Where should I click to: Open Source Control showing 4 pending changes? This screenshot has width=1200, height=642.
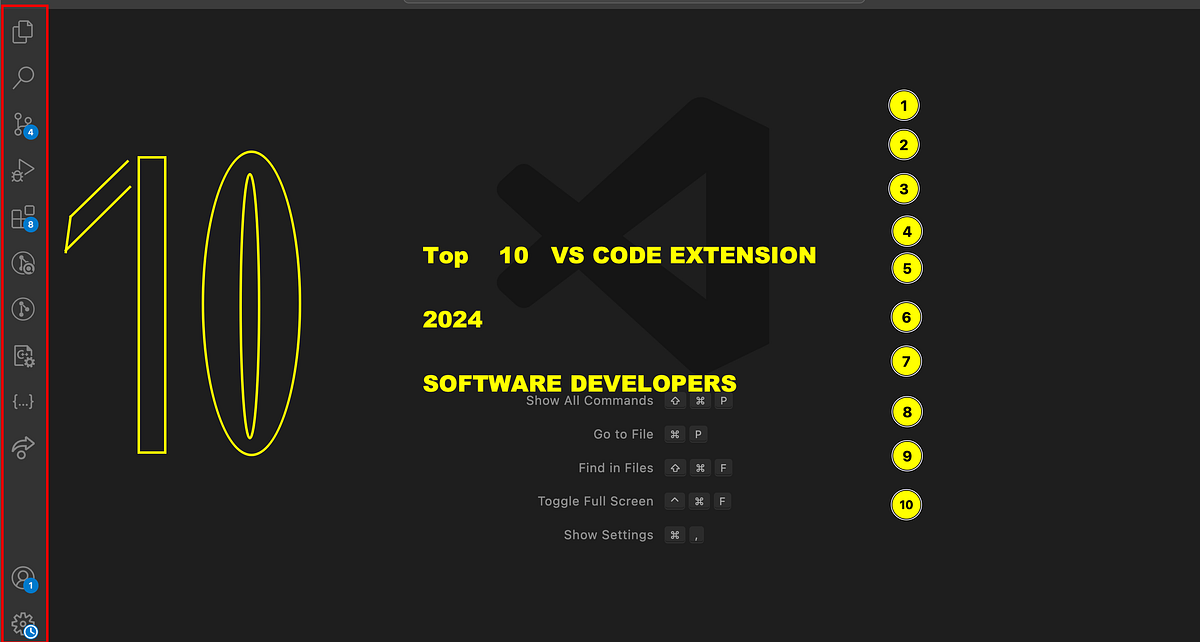coord(23,123)
